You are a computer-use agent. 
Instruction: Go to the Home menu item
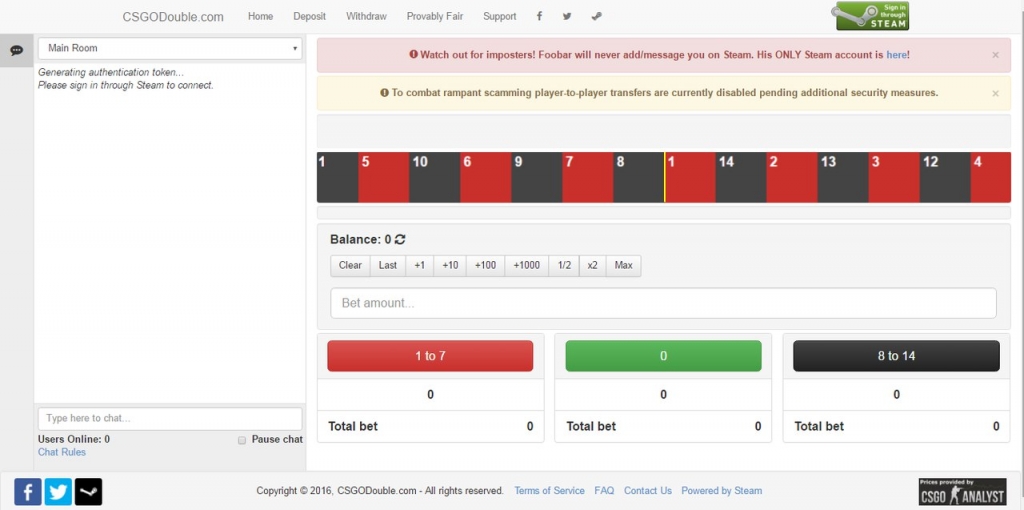tap(261, 16)
